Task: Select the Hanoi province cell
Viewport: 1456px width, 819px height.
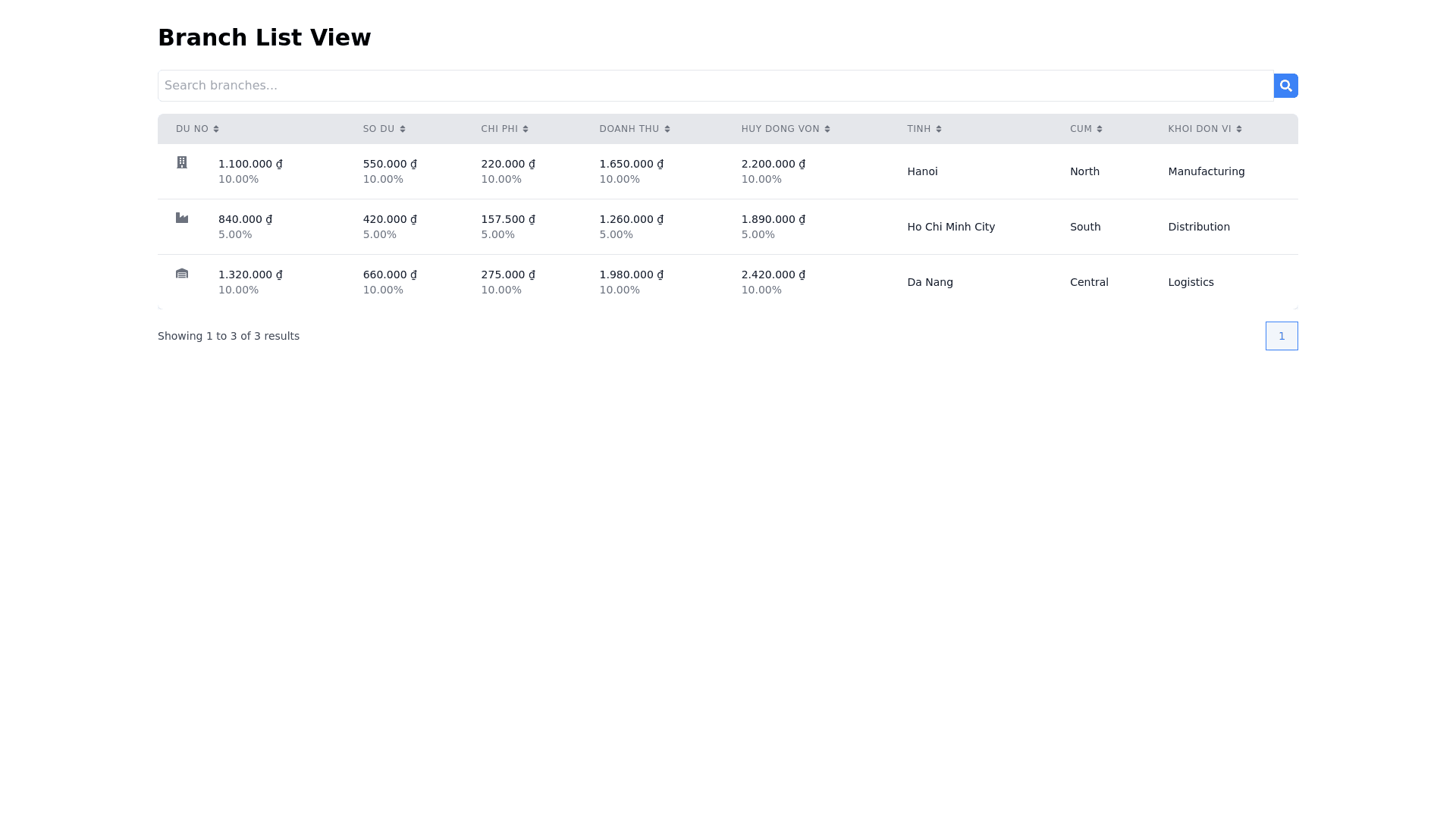Action: tap(922, 171)
